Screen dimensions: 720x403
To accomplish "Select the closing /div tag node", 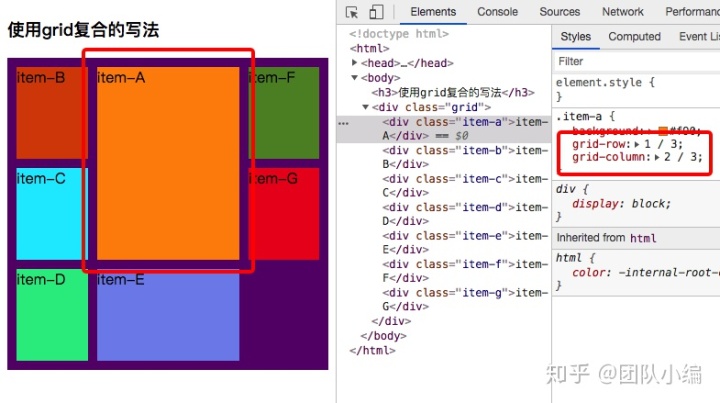I will pyautogui.click(x=391, y=321).
